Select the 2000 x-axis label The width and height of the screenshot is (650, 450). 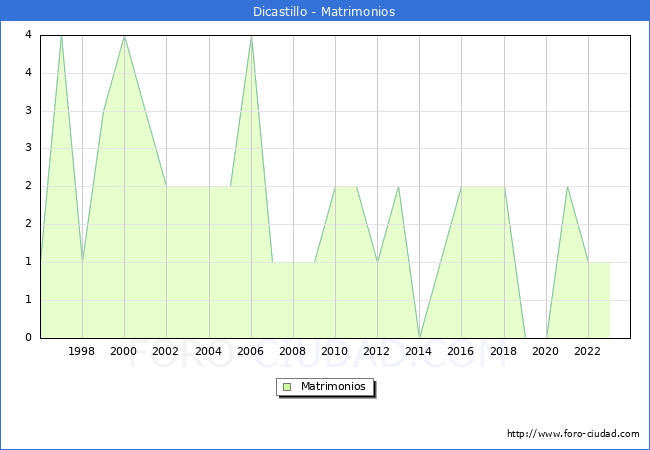pyautogui.click(x=124, y=351)
